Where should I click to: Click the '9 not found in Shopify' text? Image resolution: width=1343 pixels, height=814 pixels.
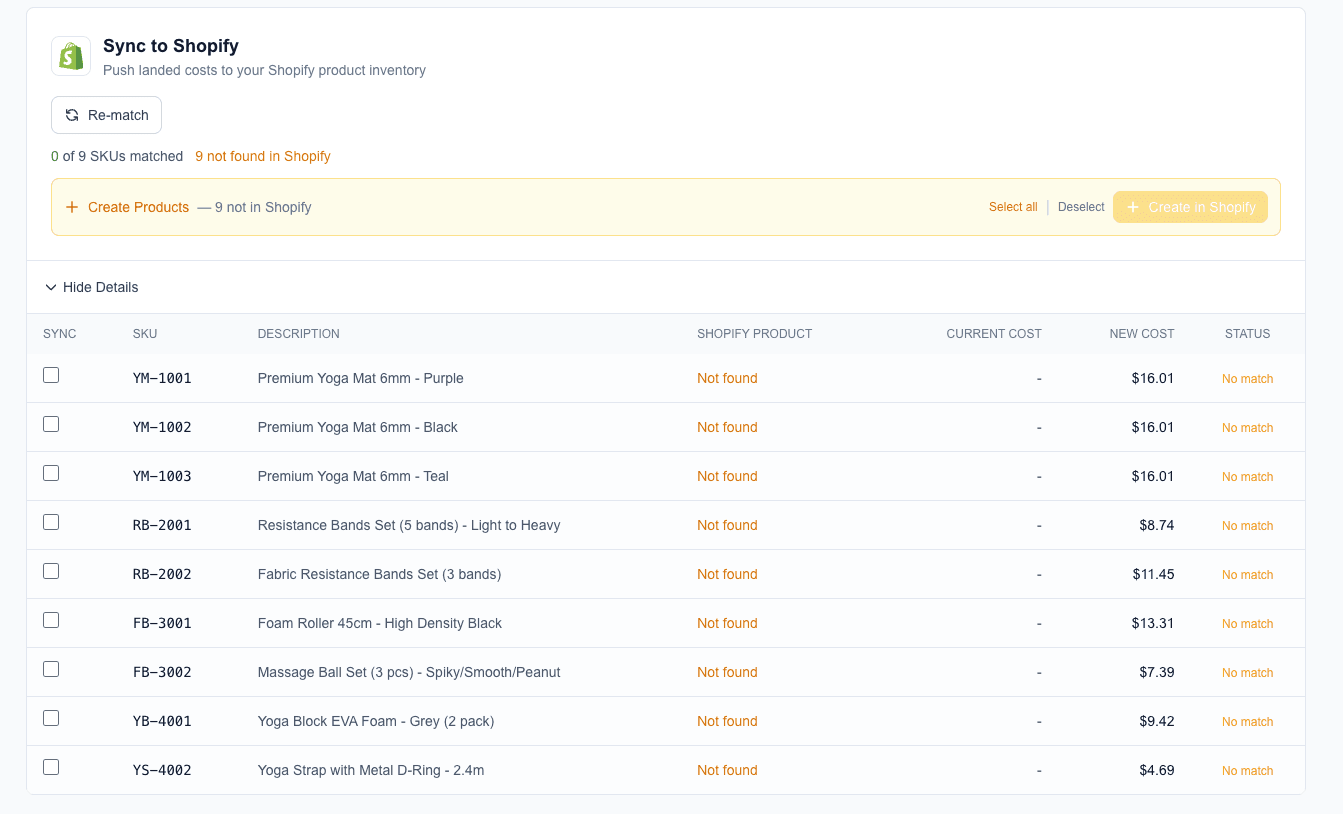tap(263, 156)
